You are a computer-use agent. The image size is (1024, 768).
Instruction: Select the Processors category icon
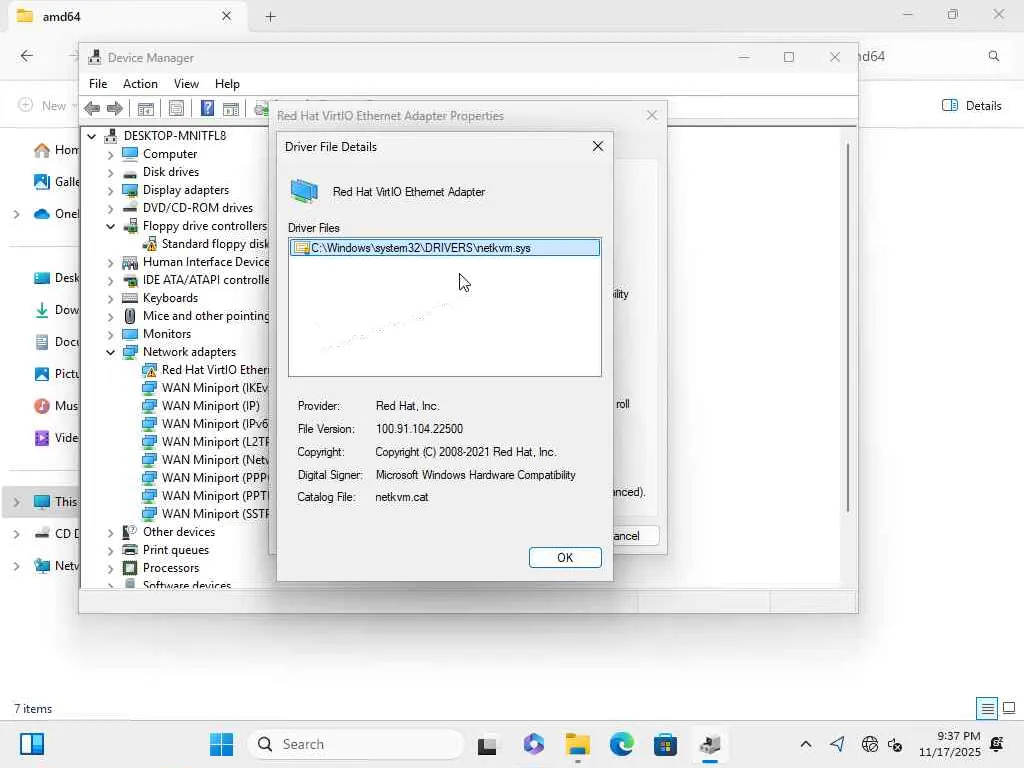[131, 568]
